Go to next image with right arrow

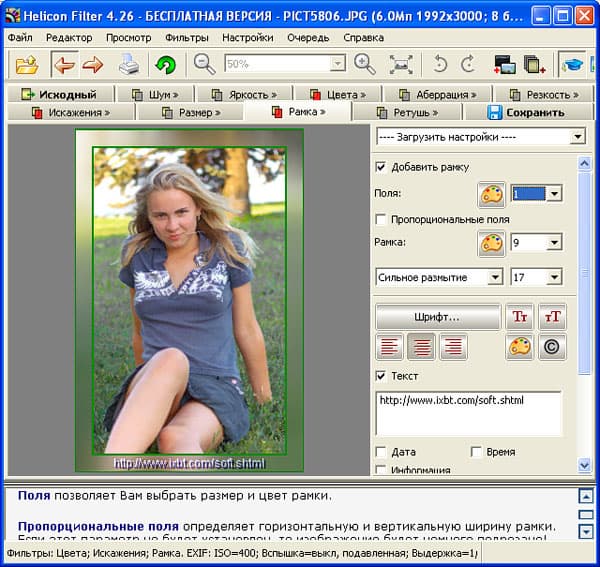[93, 64]
